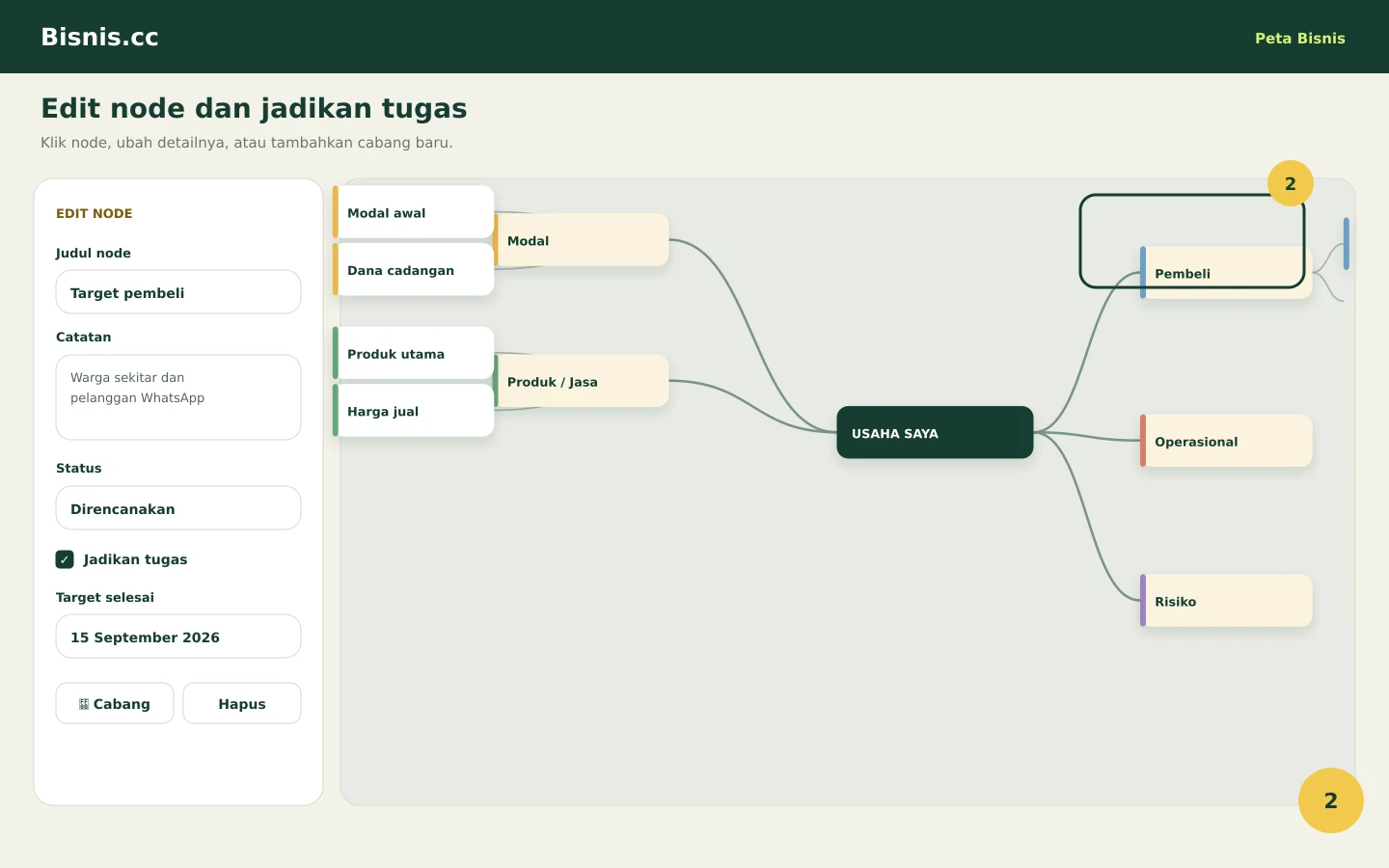Open the Bisnis.cc home logo
Image resolution: width=1389 pixels, height=868 pixels.
[x=99, y=37]
